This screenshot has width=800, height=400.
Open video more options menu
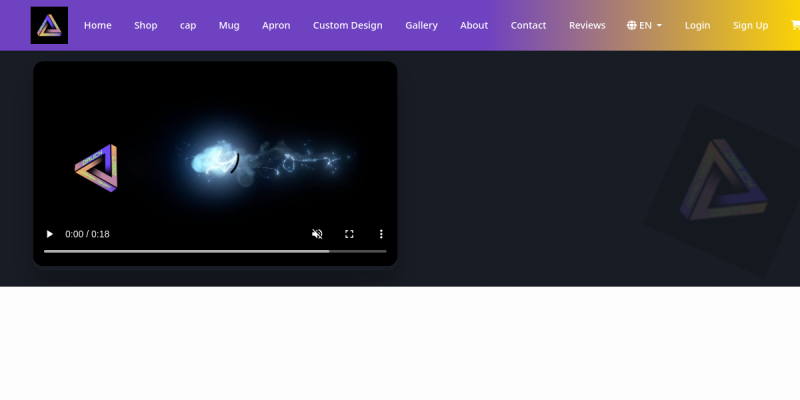tap(381, 234)
